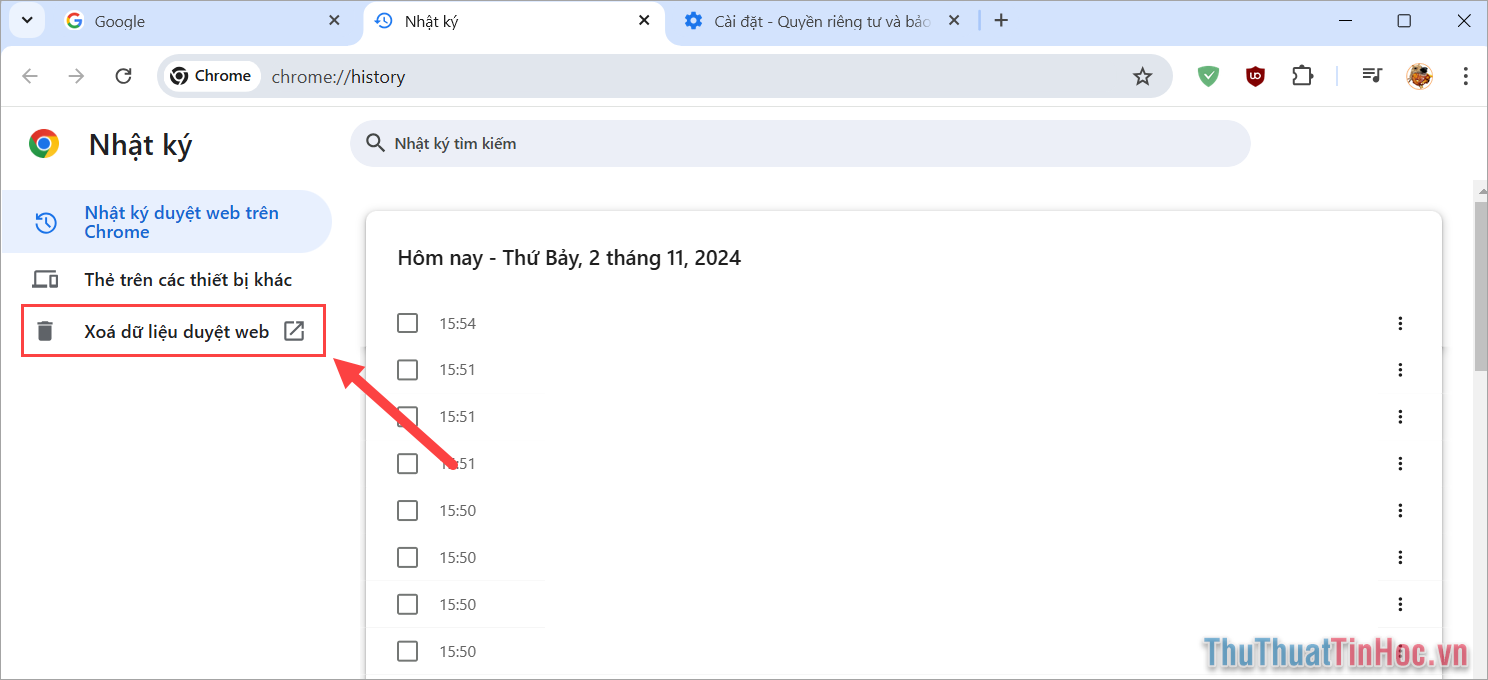The image size is (1488, 680).
Task: Open the uBlock Origin extension icon
Action: point(1255,76)
